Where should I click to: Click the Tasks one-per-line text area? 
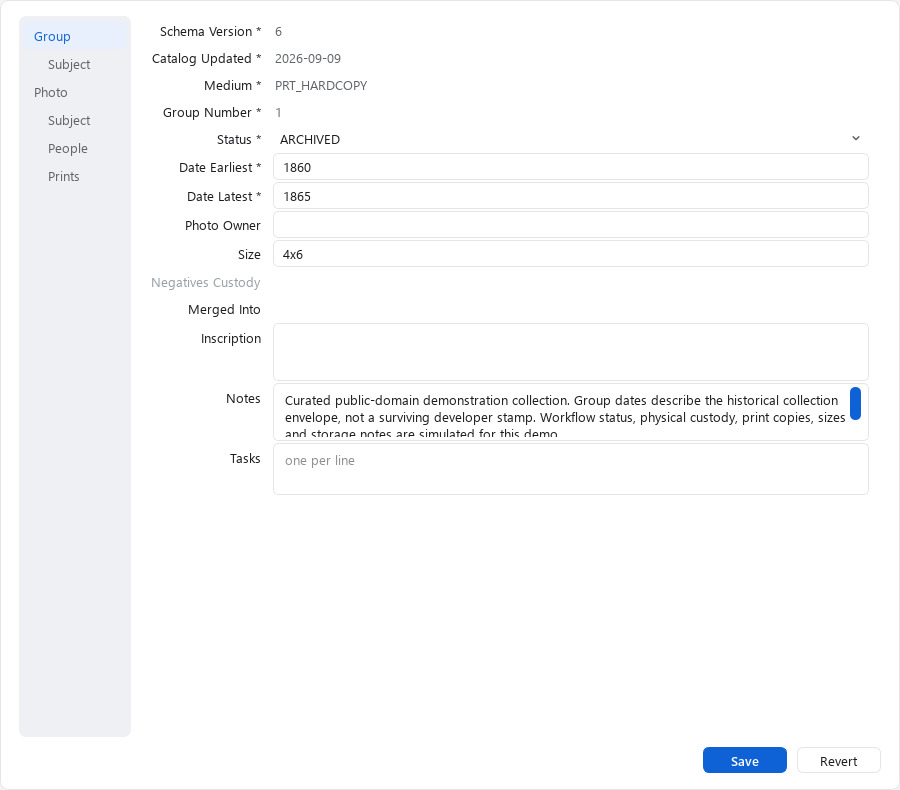571,469
